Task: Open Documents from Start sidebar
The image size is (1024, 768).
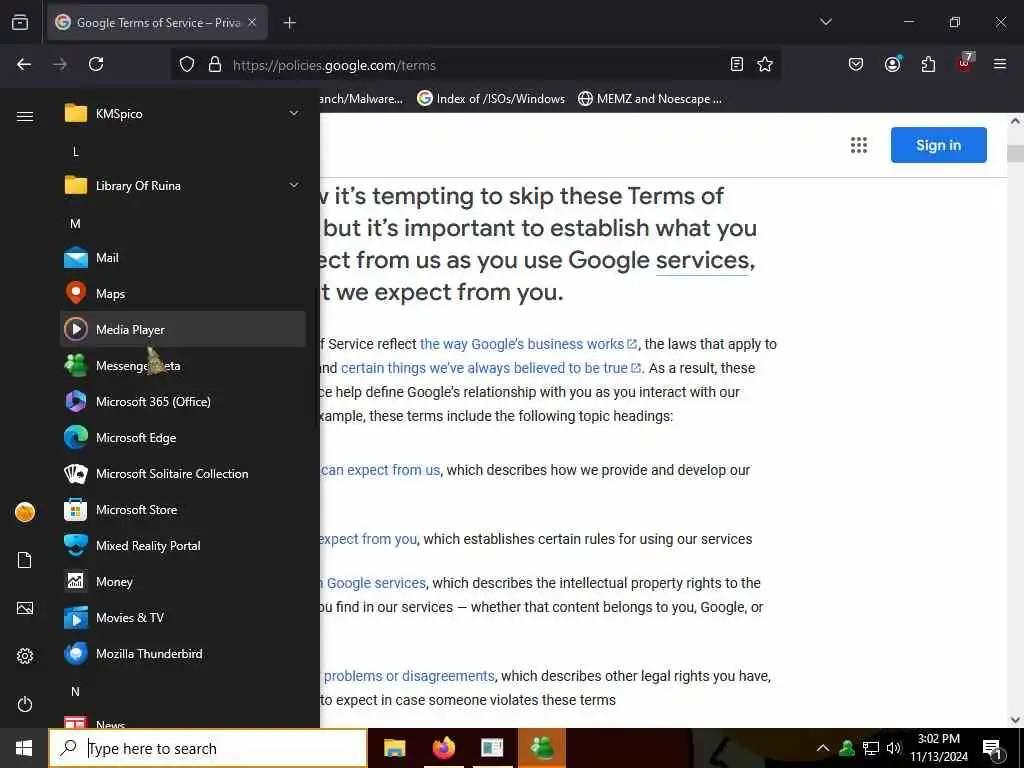Action: (25, 560)
